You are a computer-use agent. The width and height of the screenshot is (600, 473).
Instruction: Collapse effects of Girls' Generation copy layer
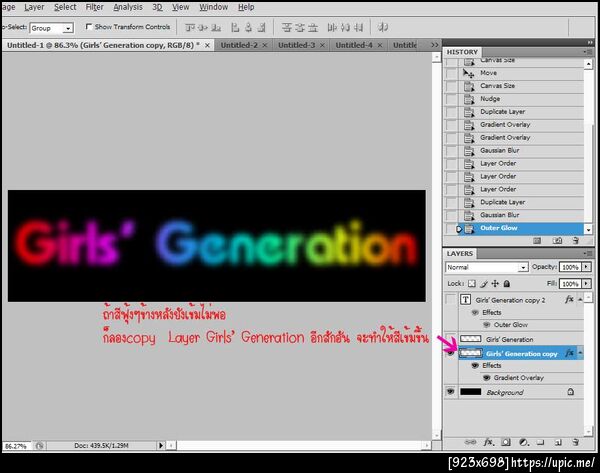580,353
